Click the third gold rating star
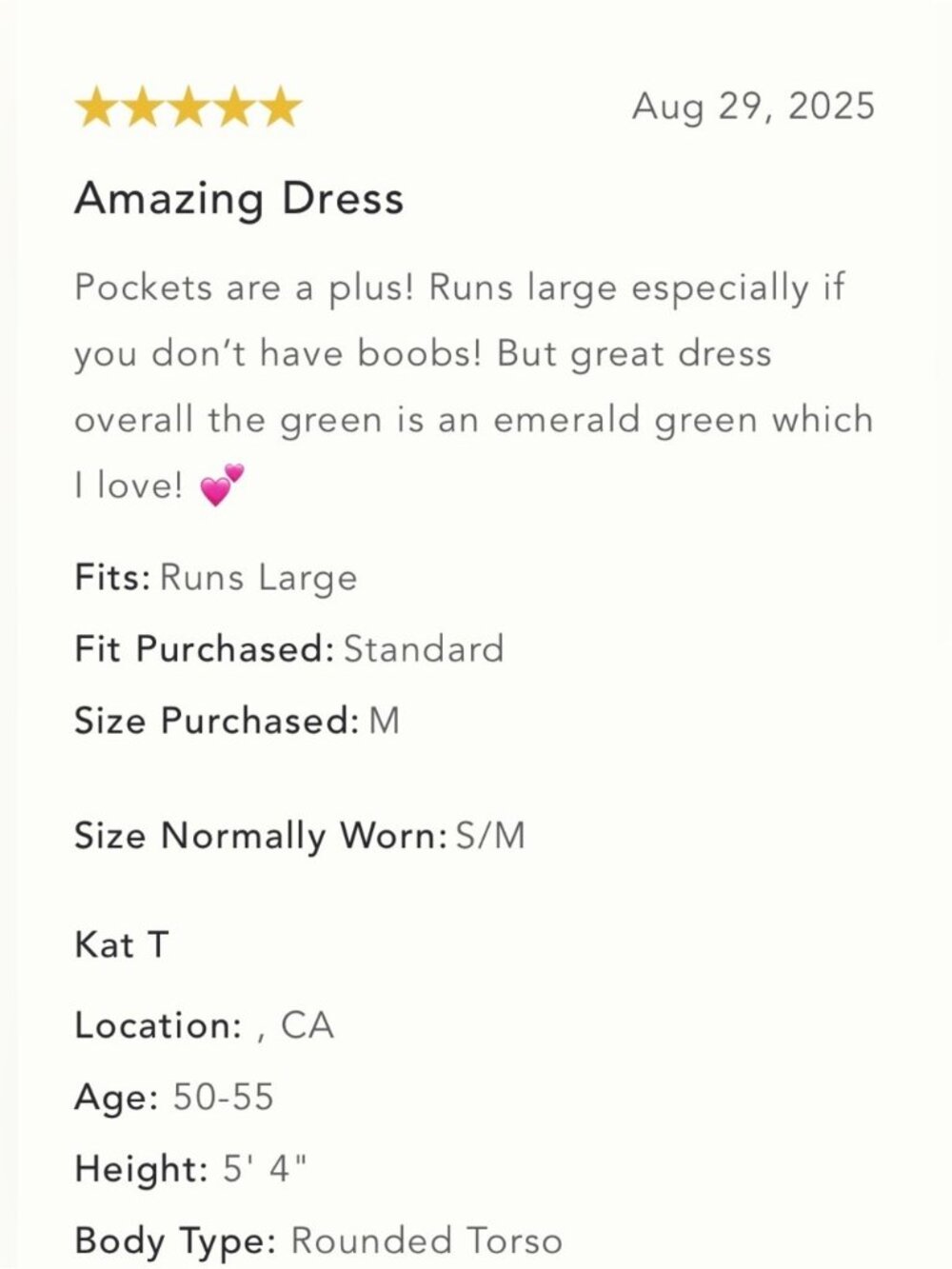 [188, 107]
